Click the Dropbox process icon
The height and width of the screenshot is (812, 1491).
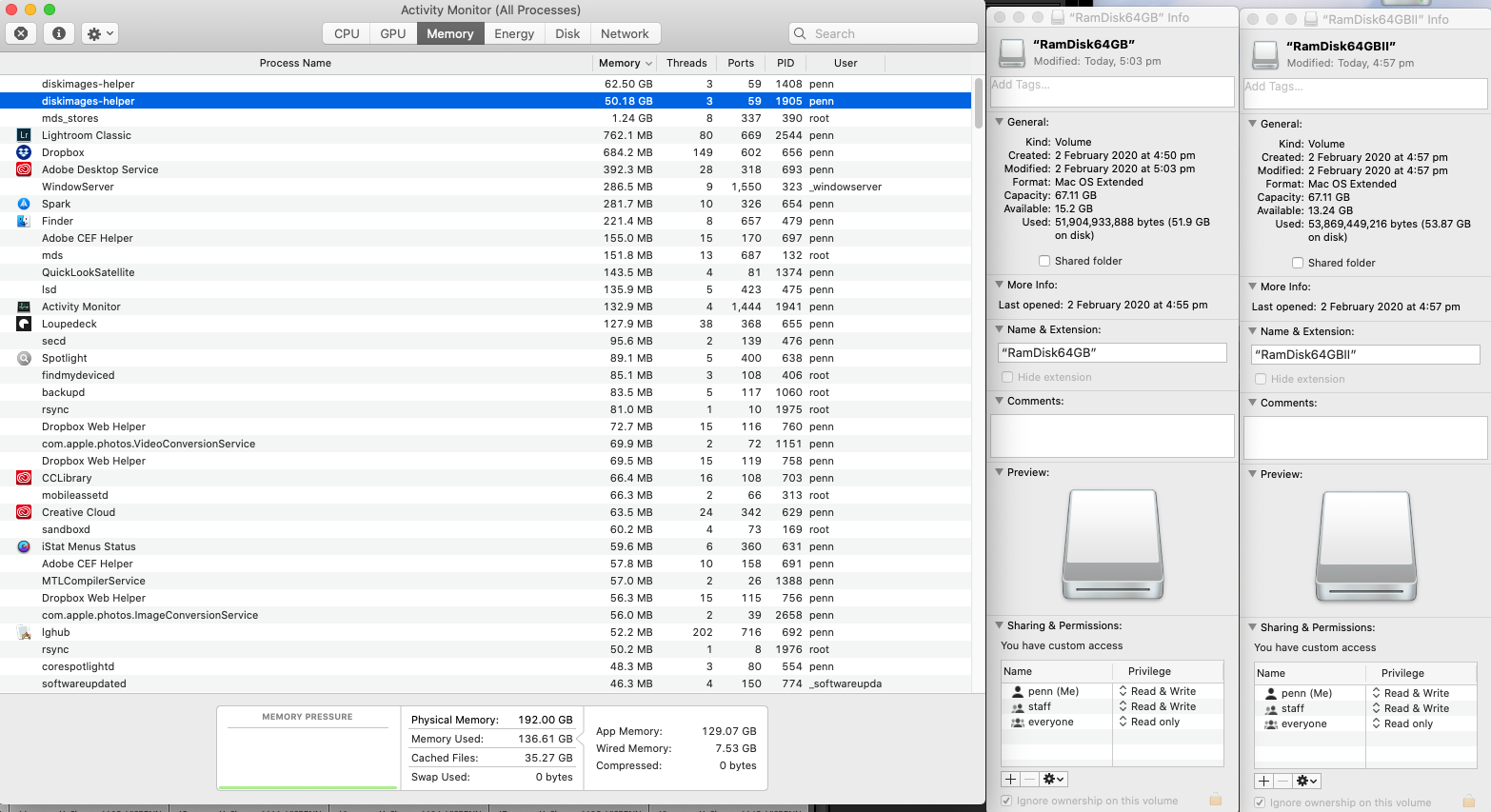click(24, 152)
